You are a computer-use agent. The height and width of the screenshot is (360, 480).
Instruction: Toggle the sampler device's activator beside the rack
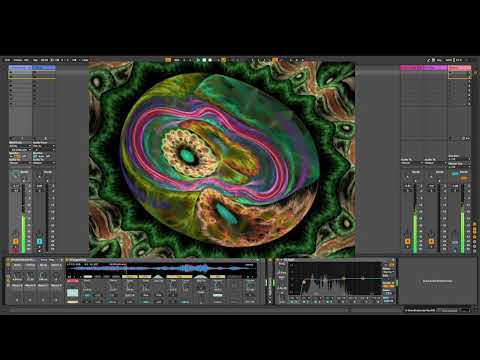(x=67, y=260)
